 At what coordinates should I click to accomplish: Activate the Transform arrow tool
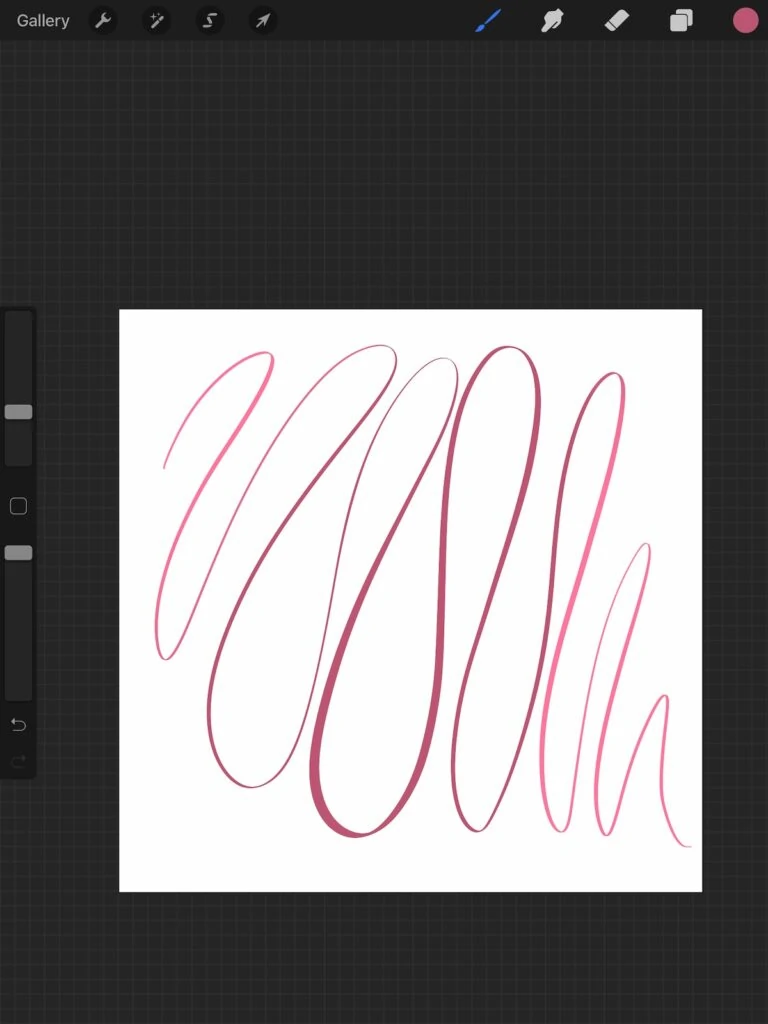263,21
